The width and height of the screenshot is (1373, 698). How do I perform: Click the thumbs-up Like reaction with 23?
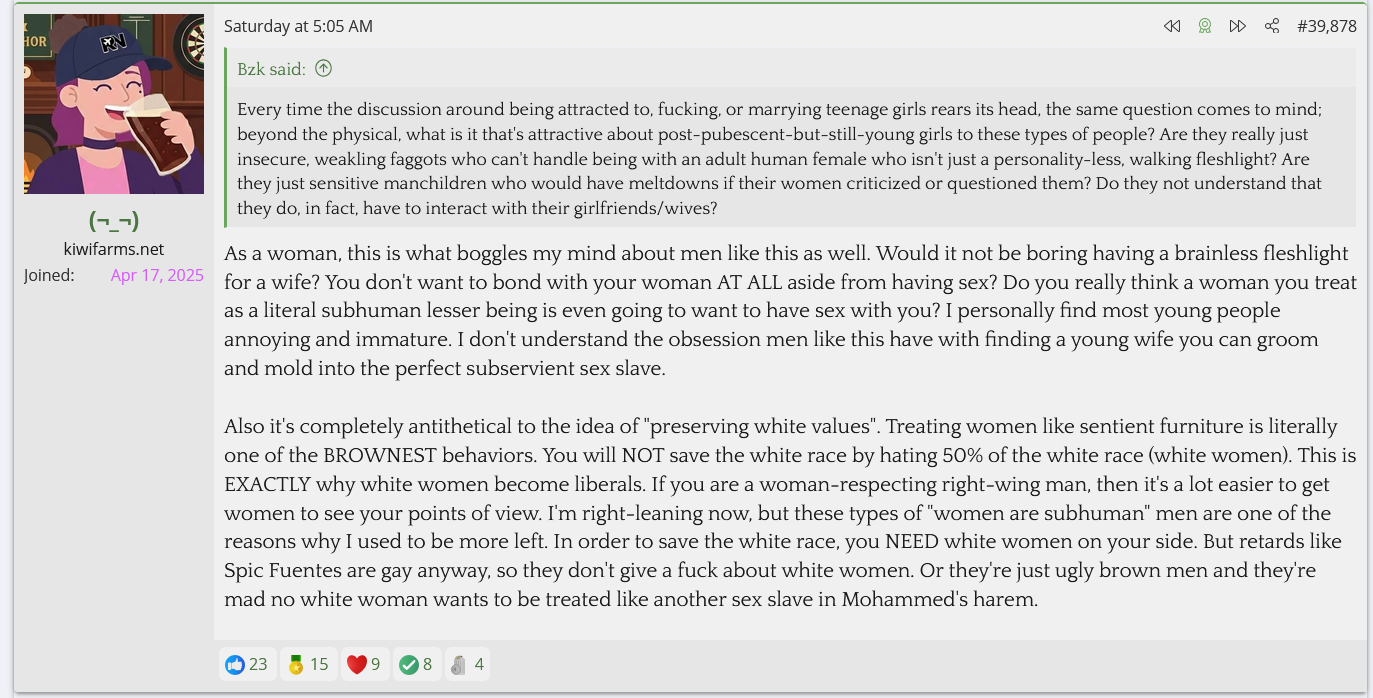[246, 664]
